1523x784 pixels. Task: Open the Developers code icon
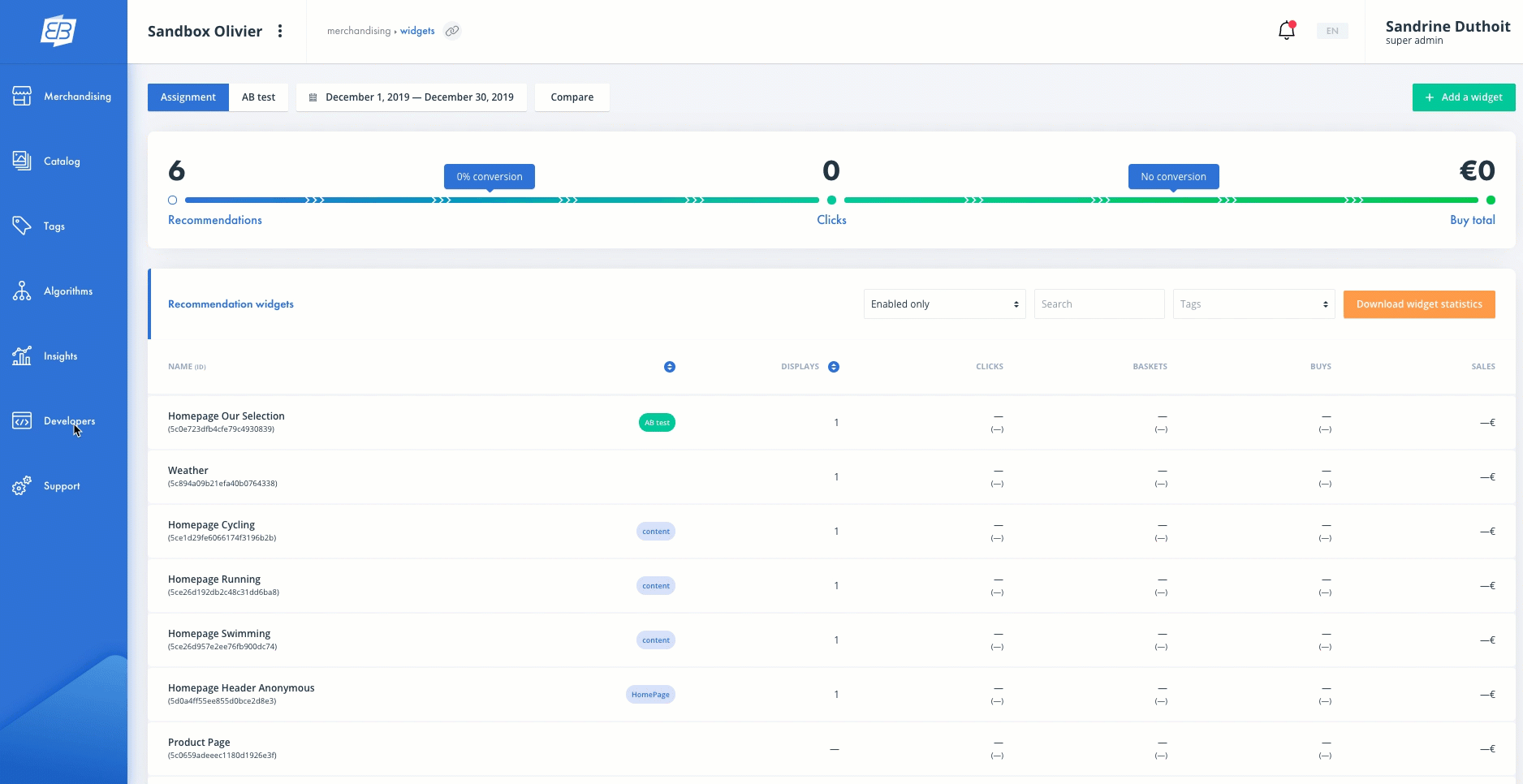[x=22, y=420]
